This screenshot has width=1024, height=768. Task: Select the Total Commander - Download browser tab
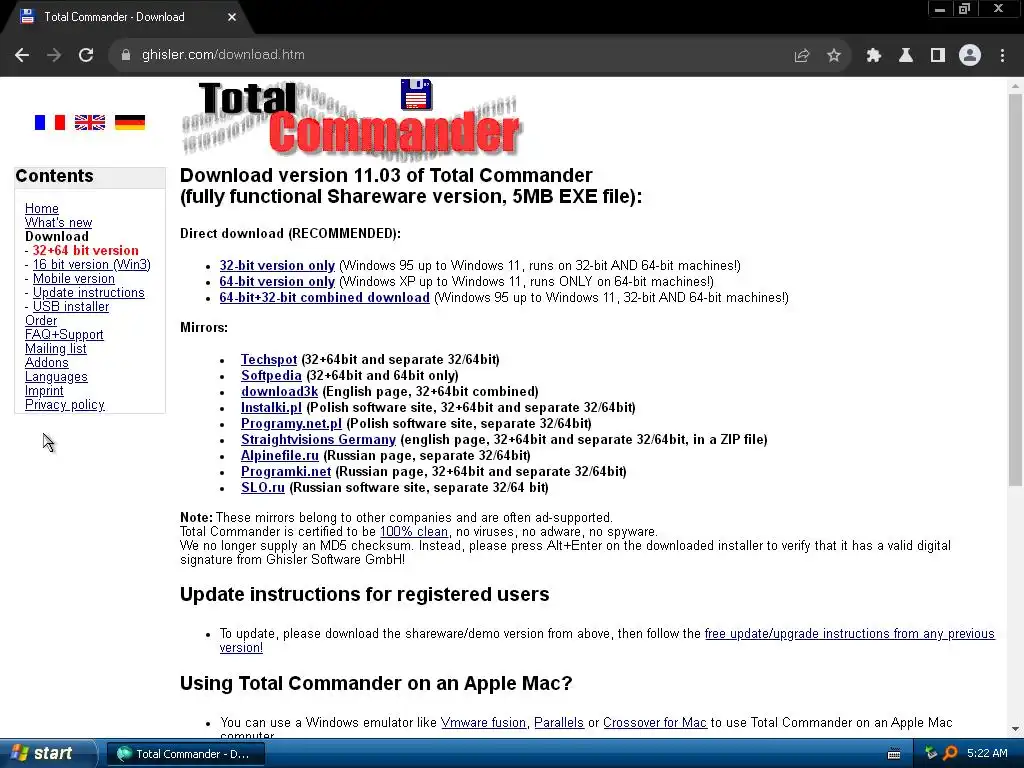tap(127, 17)
